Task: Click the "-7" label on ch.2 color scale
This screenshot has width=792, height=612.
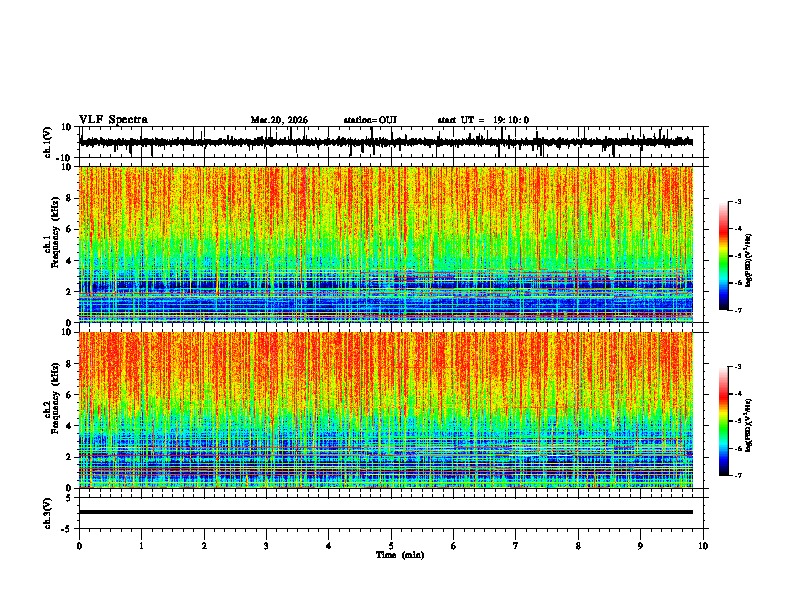Action: click(x=737, y=475)
